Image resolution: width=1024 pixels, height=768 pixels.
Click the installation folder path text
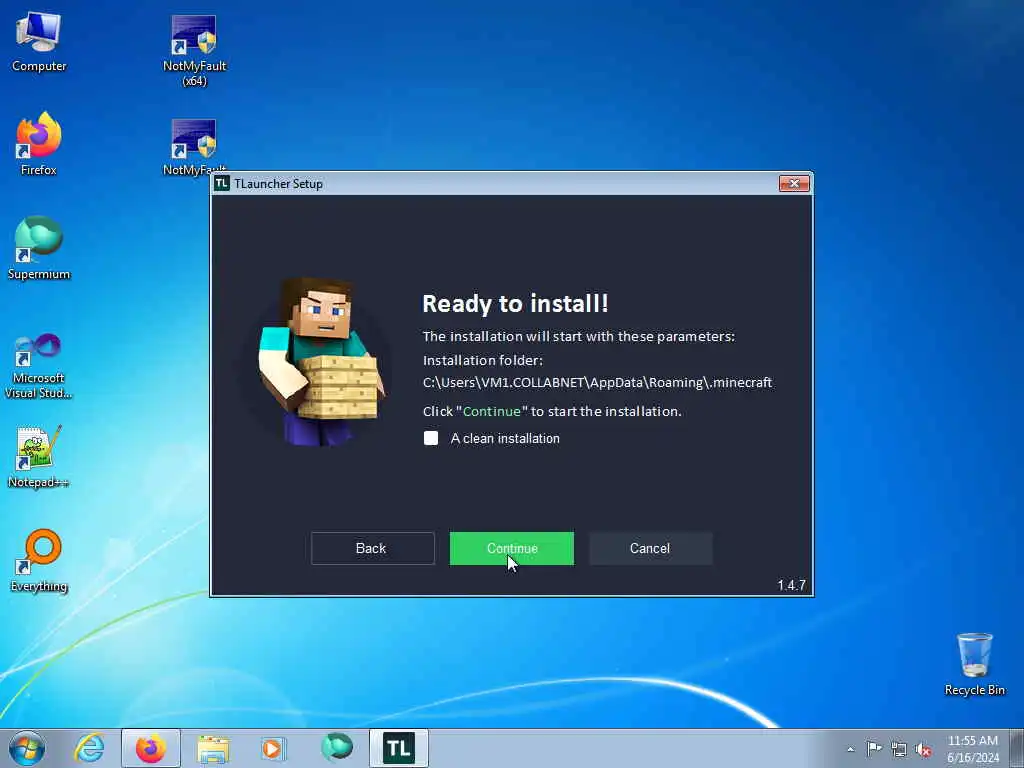click(597, 383)
